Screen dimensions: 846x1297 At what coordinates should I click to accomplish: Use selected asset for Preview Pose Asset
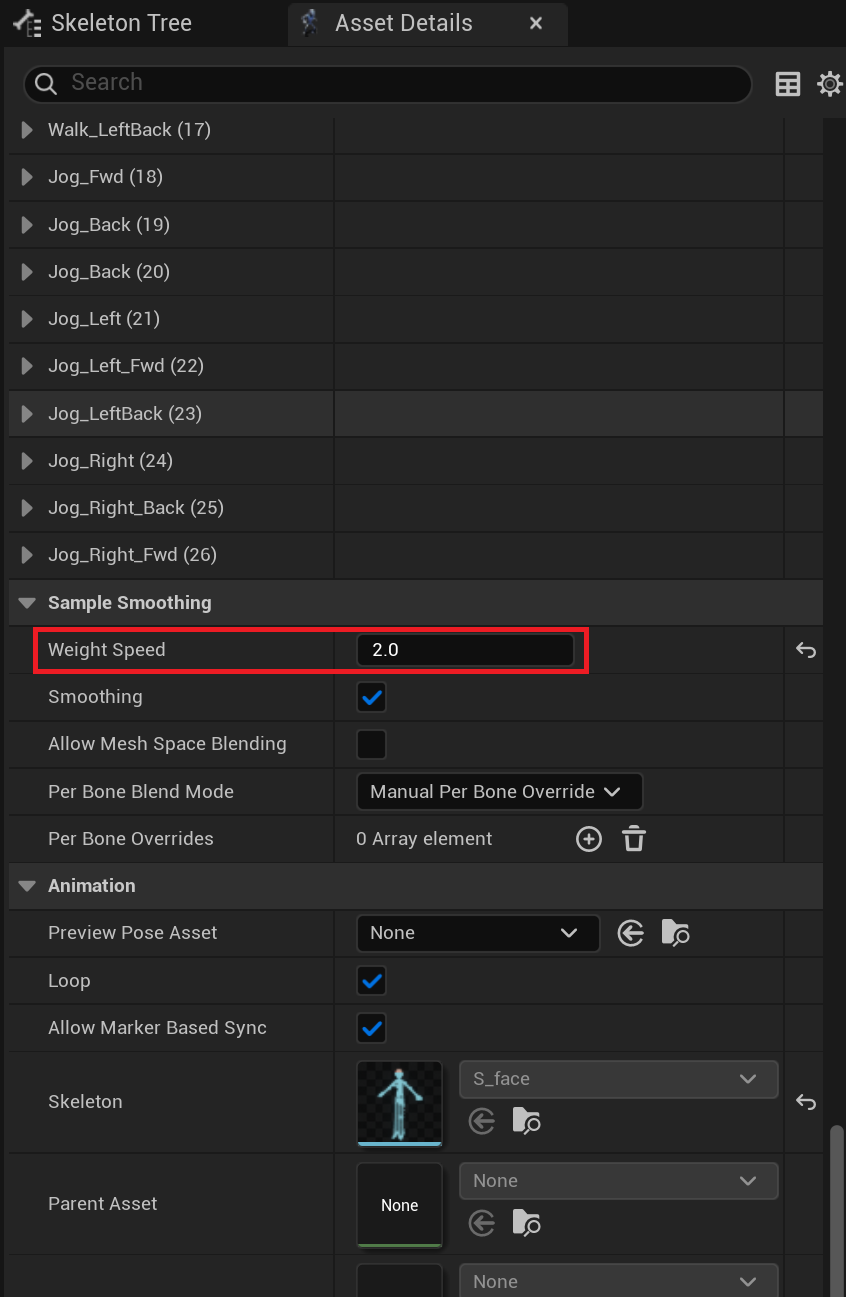tap(630, 934)
